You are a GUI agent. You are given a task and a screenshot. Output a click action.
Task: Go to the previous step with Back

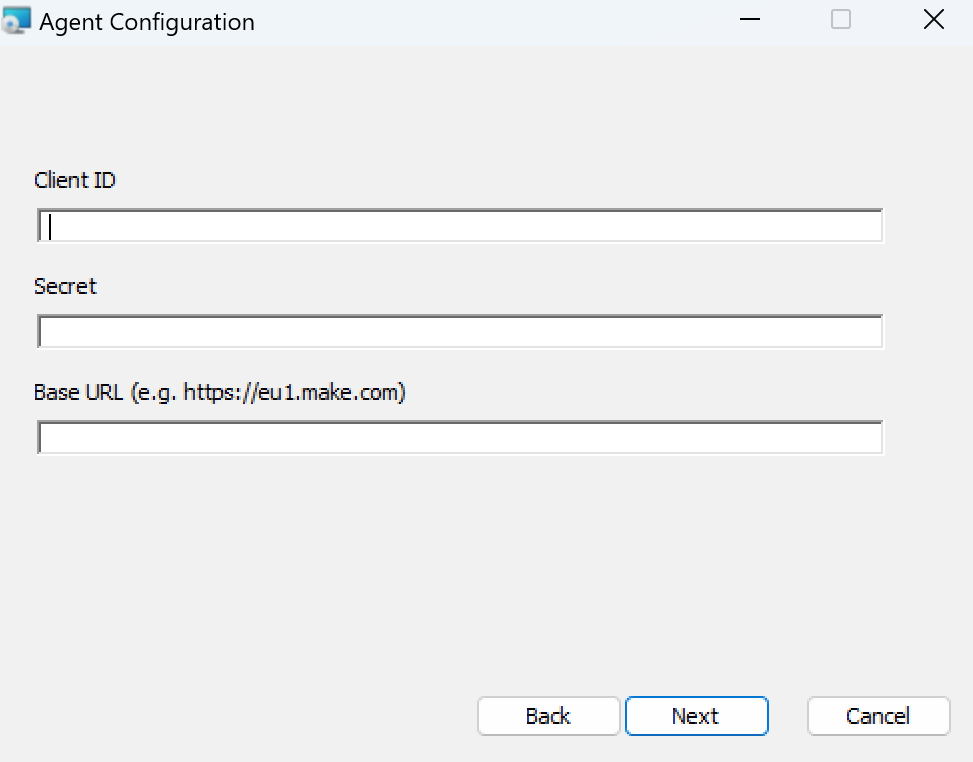coord(549,716)
